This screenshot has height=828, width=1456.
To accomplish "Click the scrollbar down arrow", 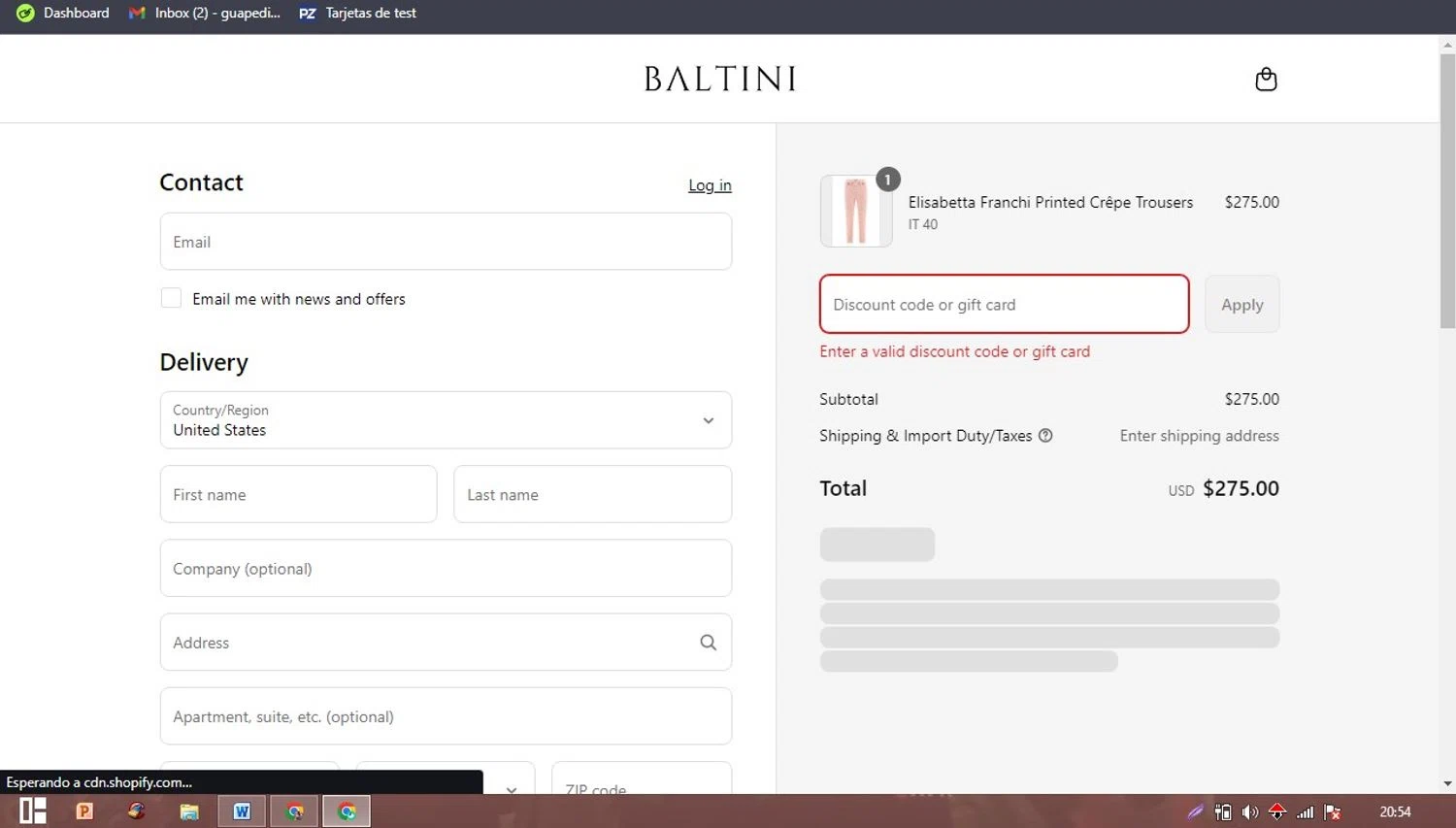I will point(1447,783).
